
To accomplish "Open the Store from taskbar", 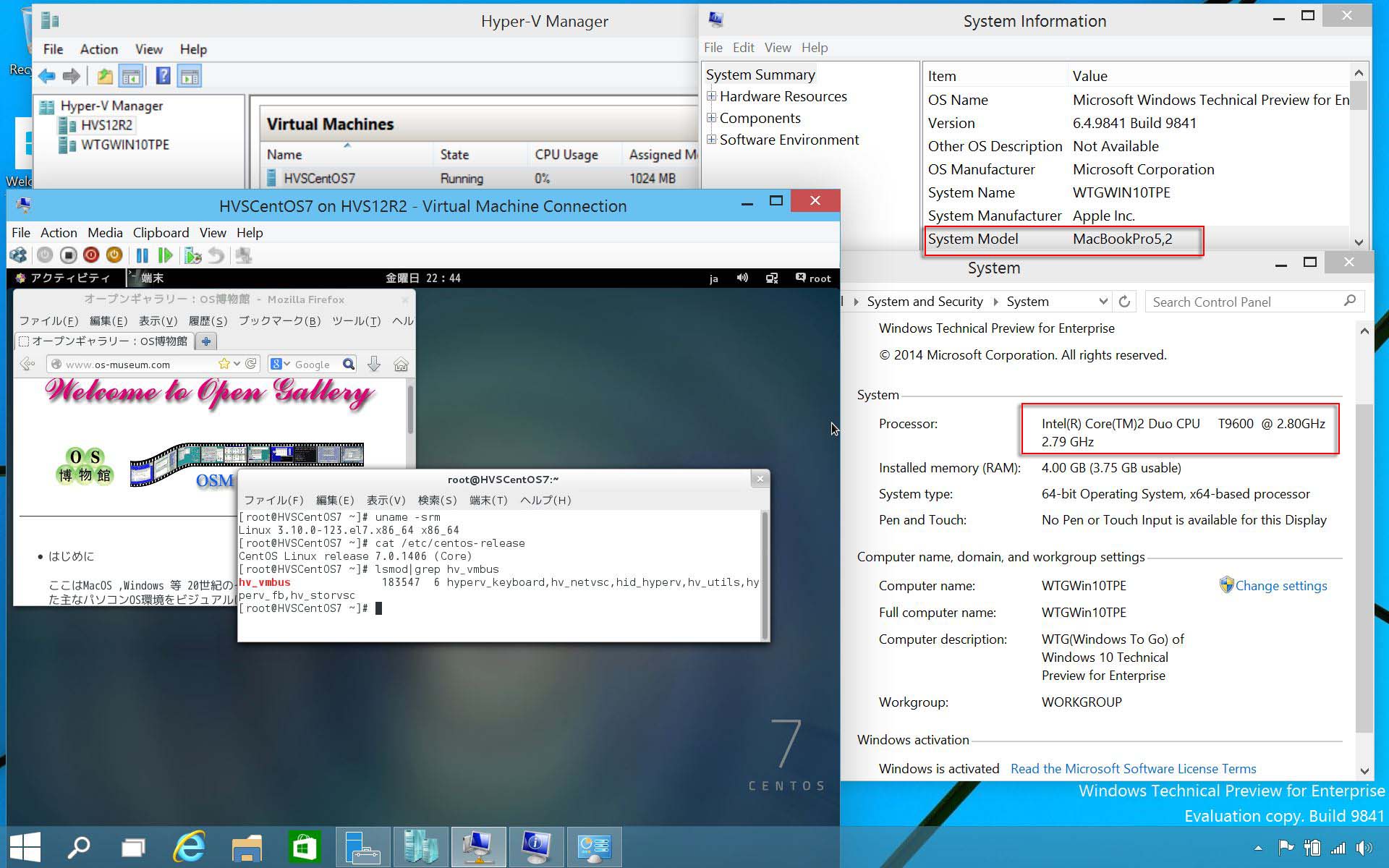I will click(305, 847).
